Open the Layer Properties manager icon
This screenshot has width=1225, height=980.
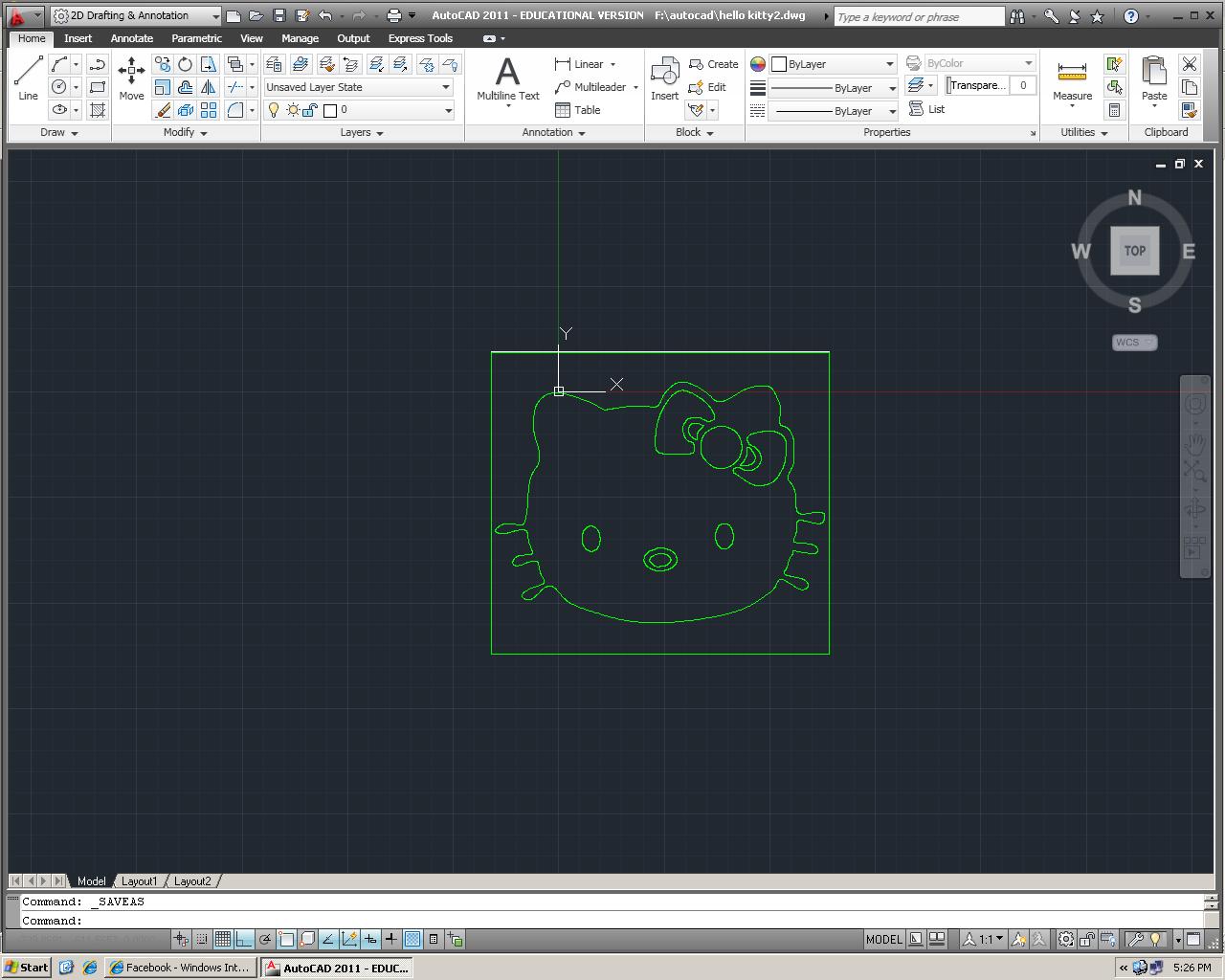click(273, 63)
